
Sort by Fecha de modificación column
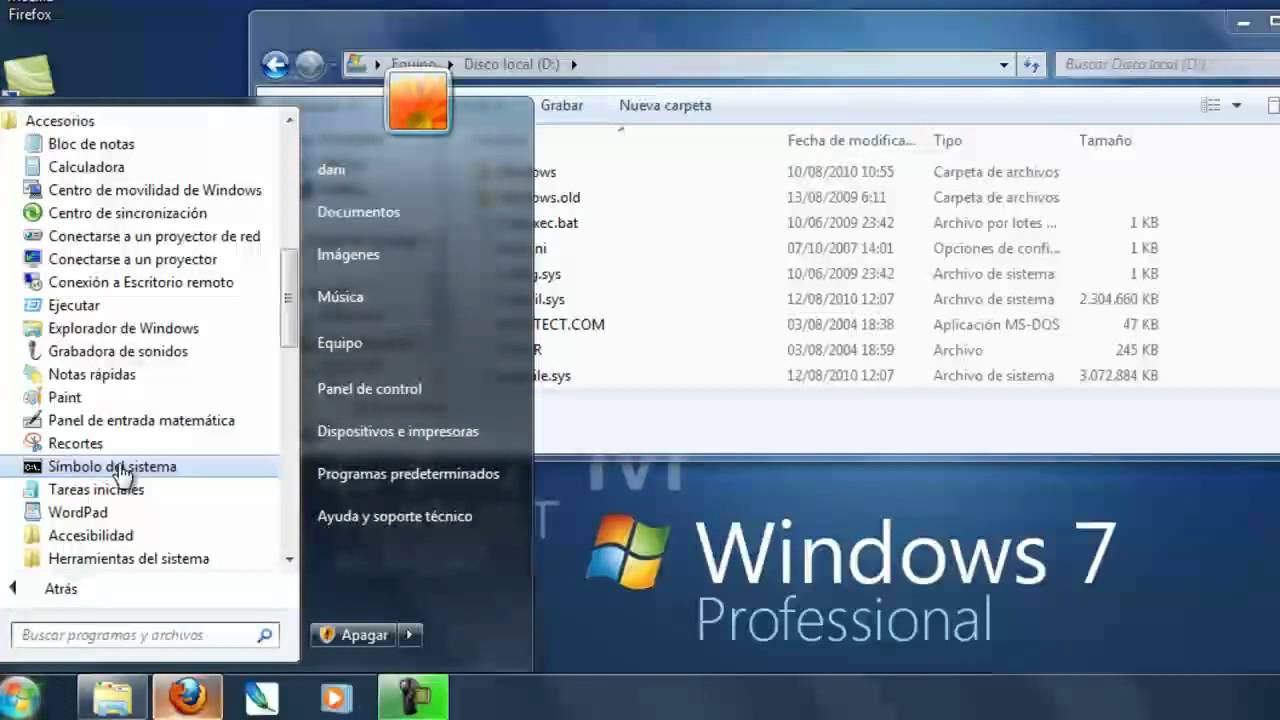[851, 141]
